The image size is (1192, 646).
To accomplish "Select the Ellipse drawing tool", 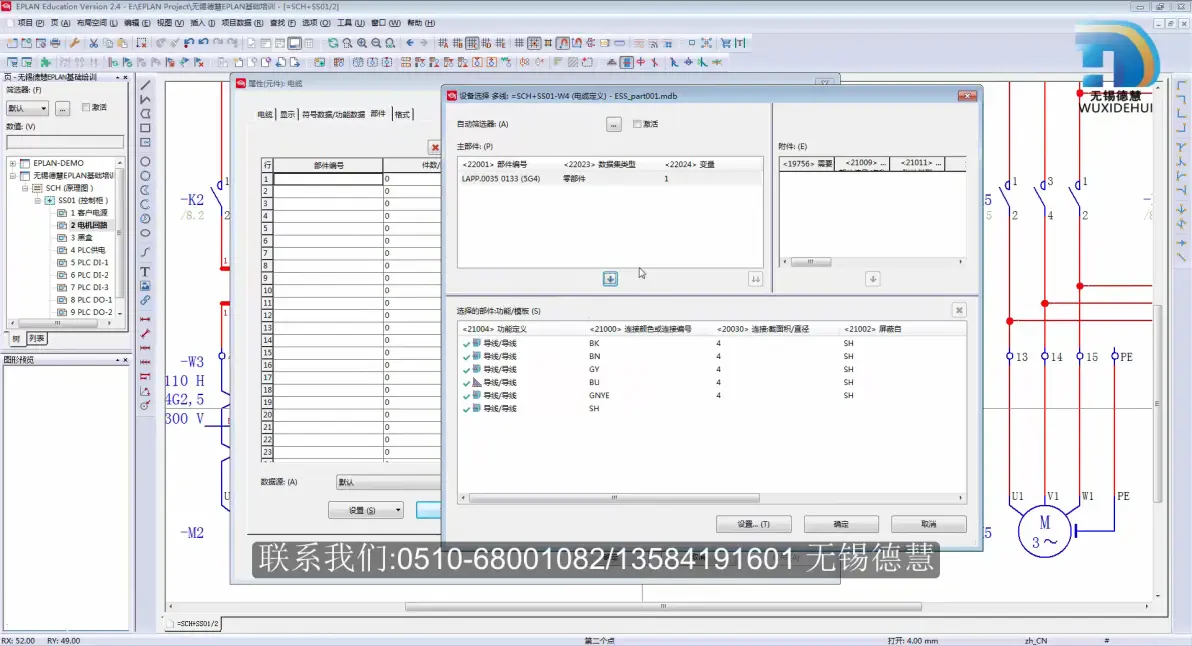I will [145, 233].
